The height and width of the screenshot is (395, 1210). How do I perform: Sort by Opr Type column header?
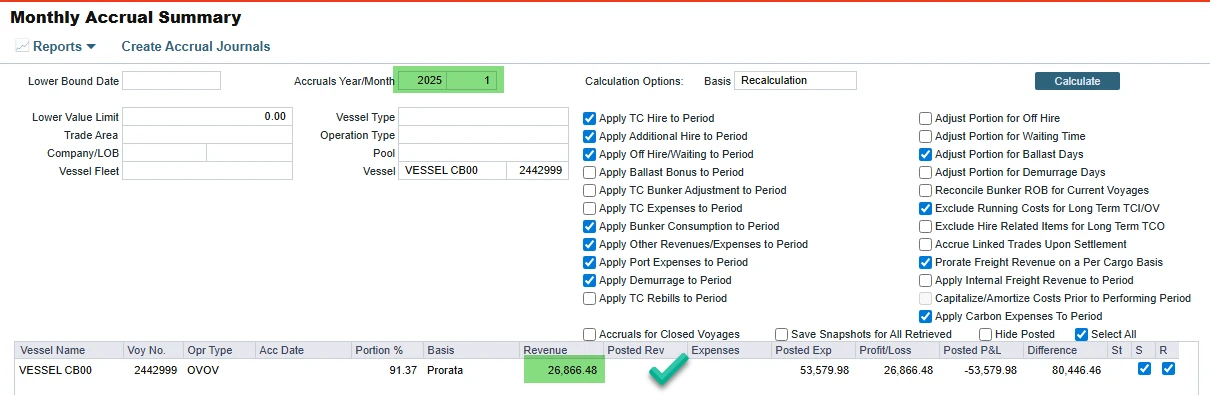219,350
